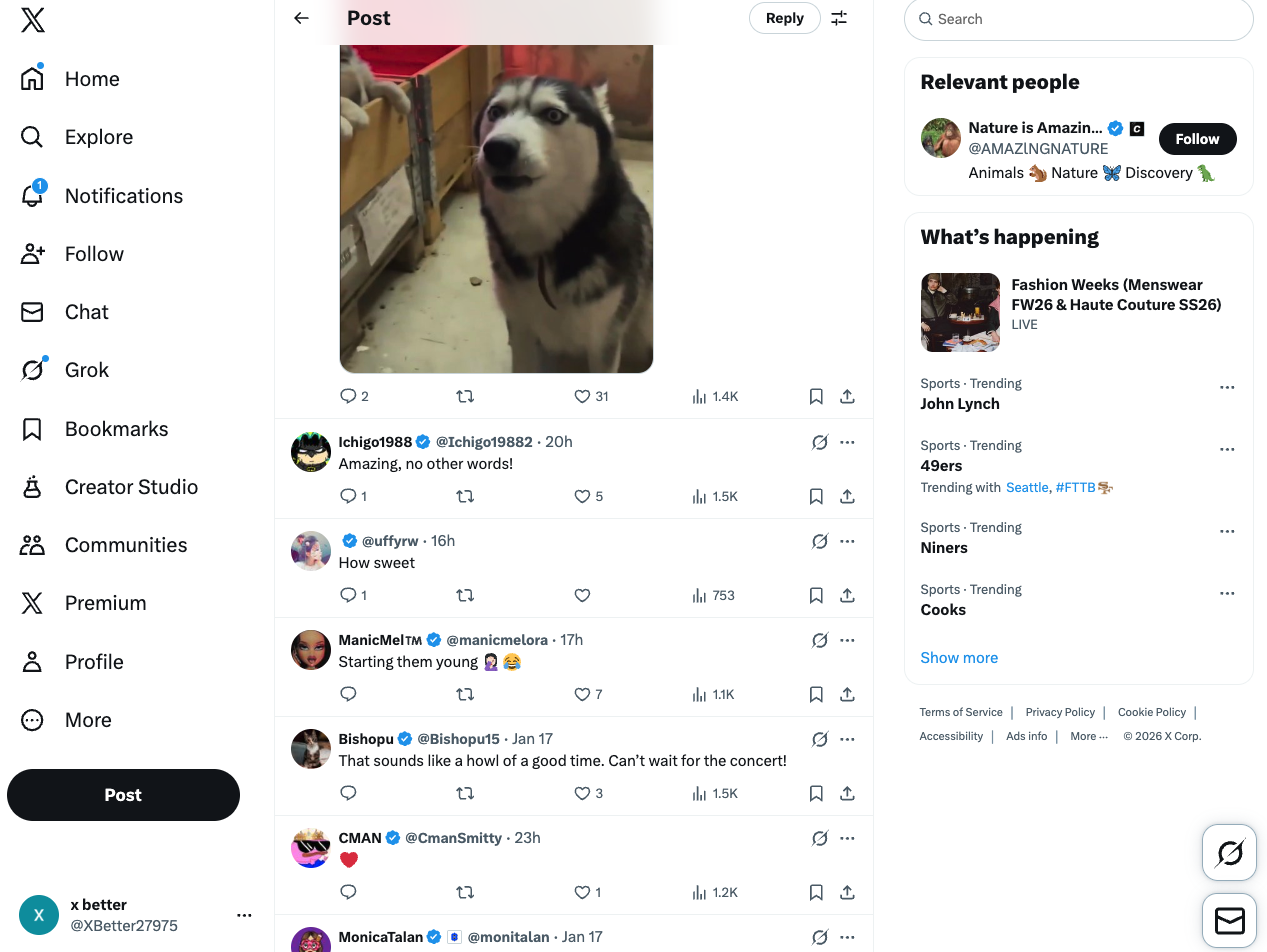Viewport: 1267px width, 952px height.
Task: Open floating messages envelope button
Action: tap(1229, 920)
